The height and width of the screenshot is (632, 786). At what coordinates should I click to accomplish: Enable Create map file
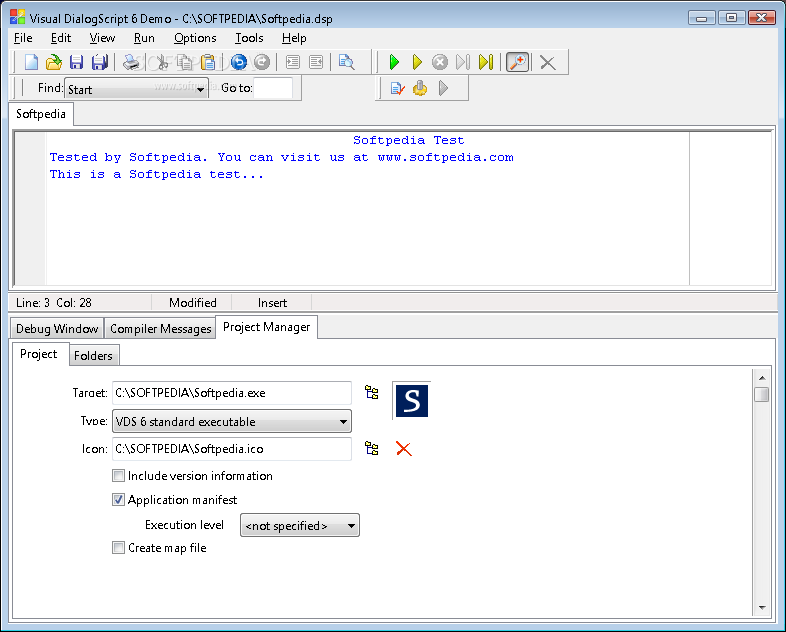coord(118,547)
